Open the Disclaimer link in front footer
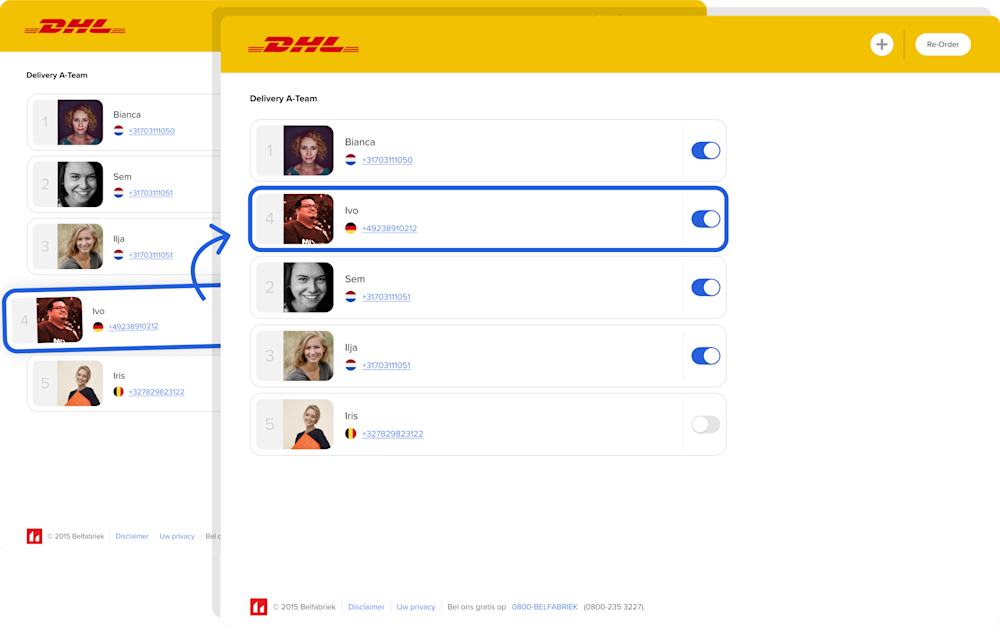The image size is (1000, 627). (366, 607)
